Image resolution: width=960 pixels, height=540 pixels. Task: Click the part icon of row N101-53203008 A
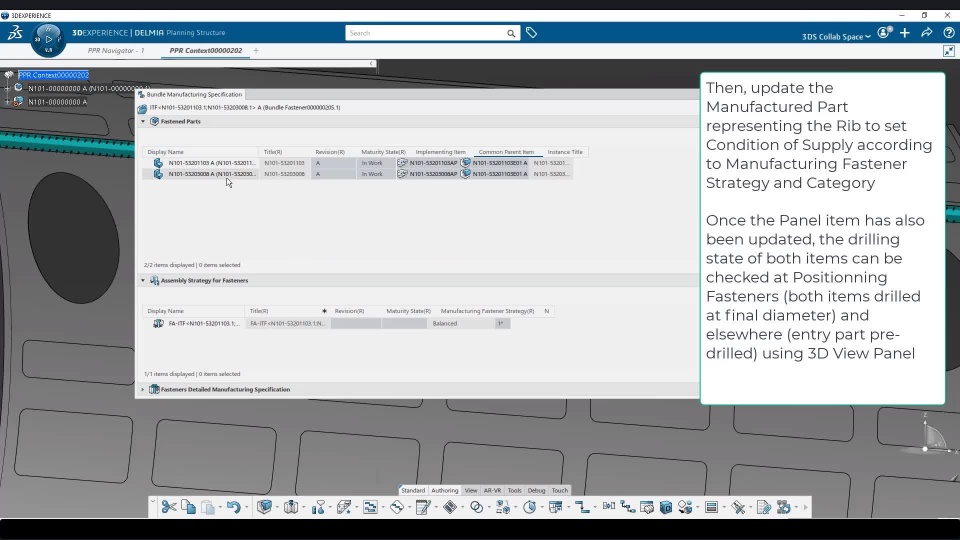[158, 174]
